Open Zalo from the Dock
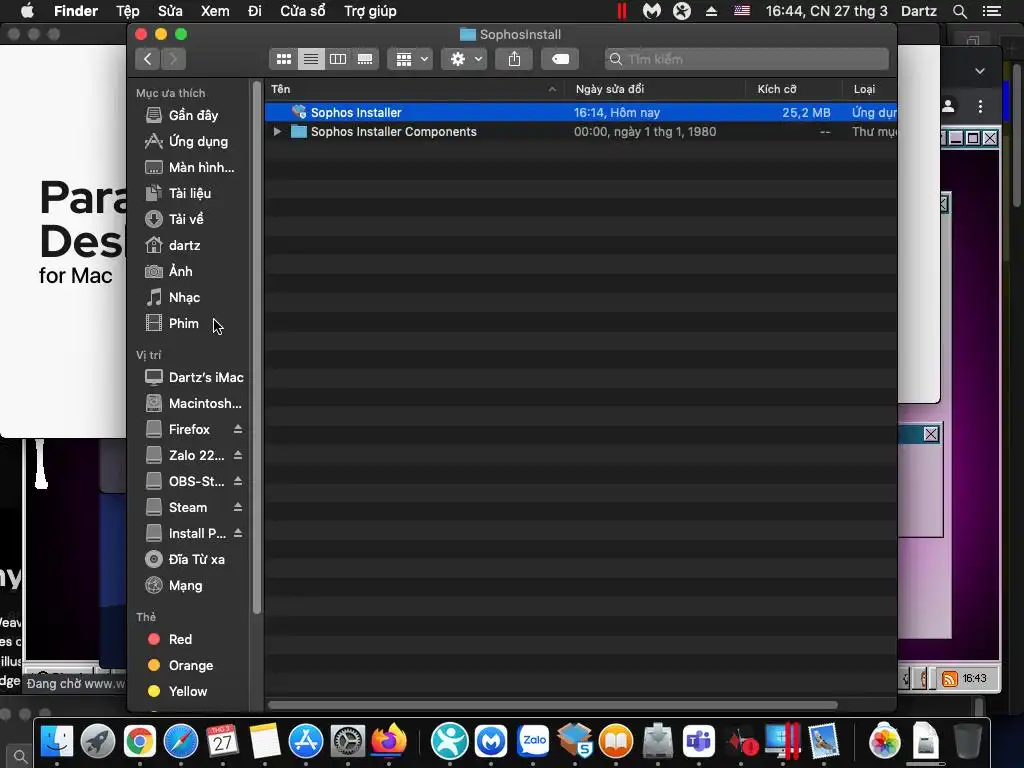1024x768 pixels. (534, 742)
